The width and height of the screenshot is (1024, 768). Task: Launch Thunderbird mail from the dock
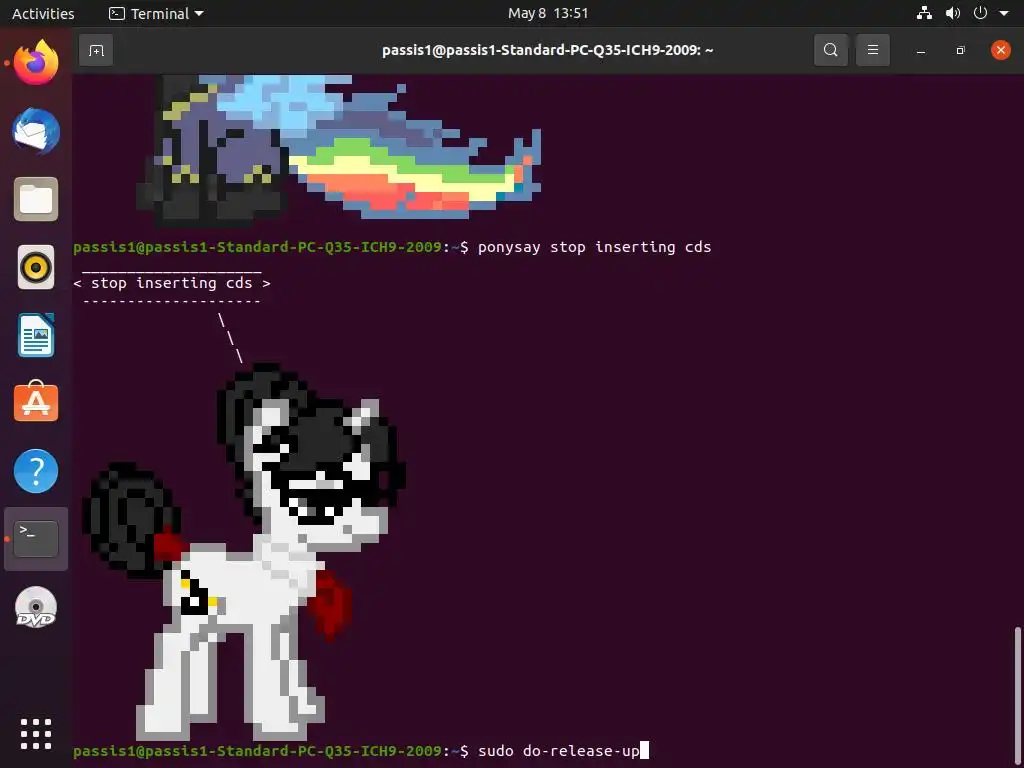click(36, 131)
